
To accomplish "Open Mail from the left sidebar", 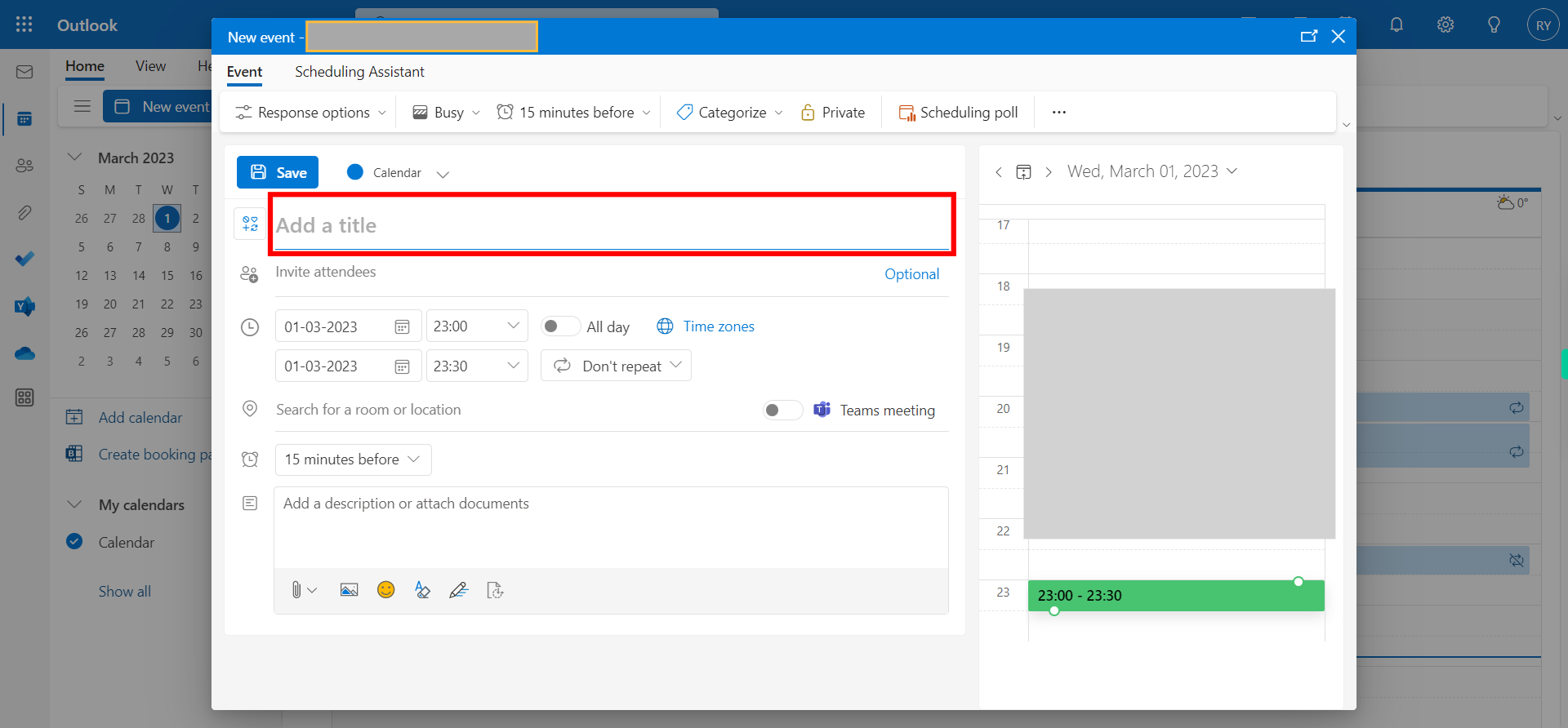I will coord(24,72).
